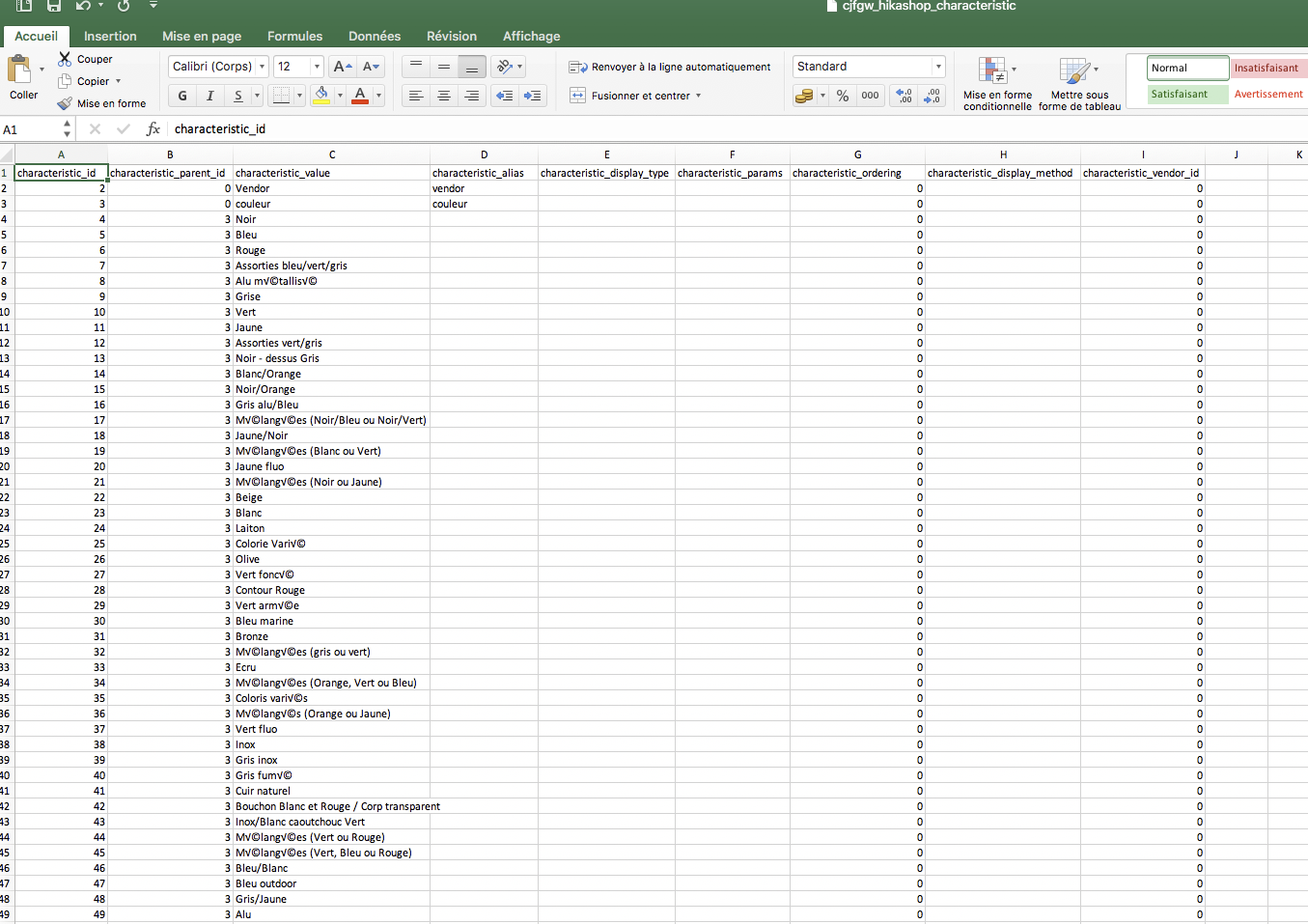This screenshot has width=1308, height=924.
Task: Click the Save icon in the title bar
Action: pyautogui.click(x=54, y=6)
